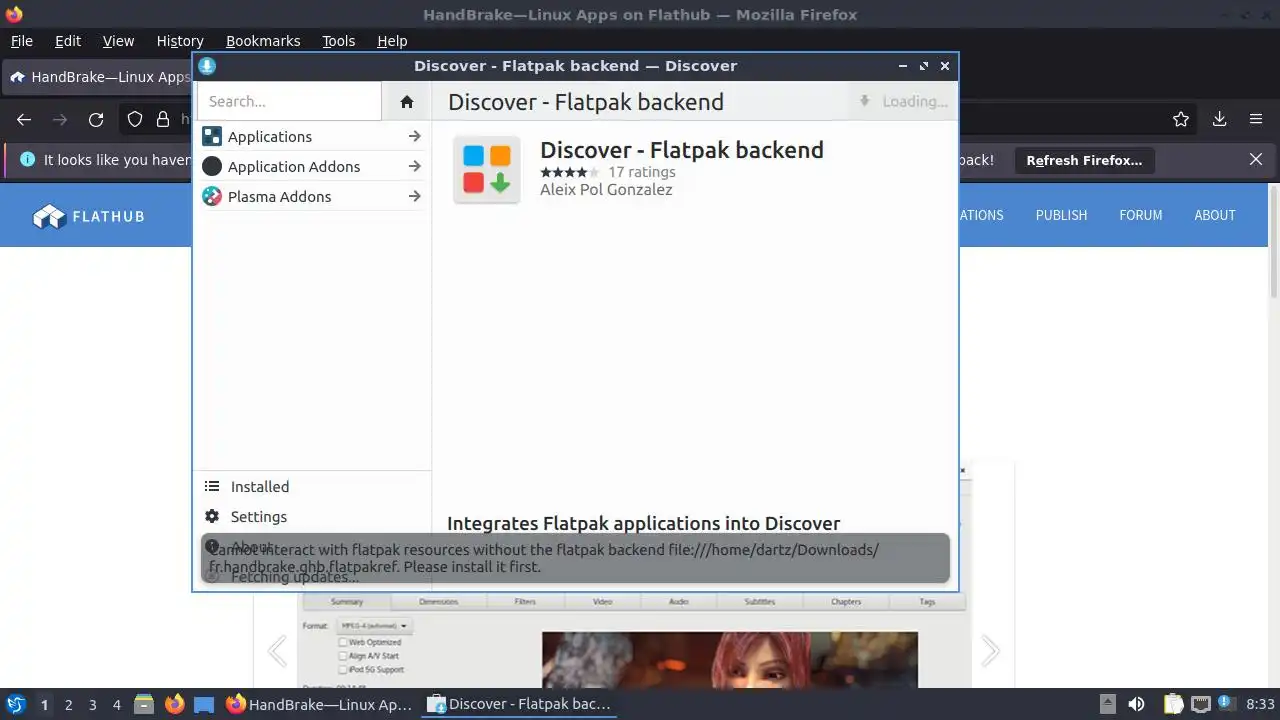Click the site lock icon in address bar

click(163, 119)
